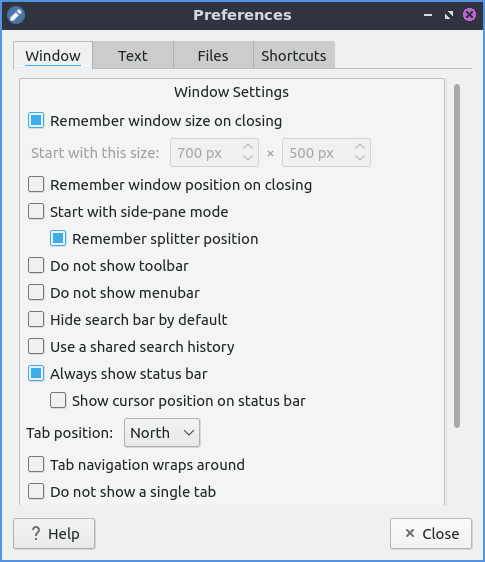This screenshot has width=485, height=562.
Task: Switch to the Text tab
Action: [x=133, y=56]
